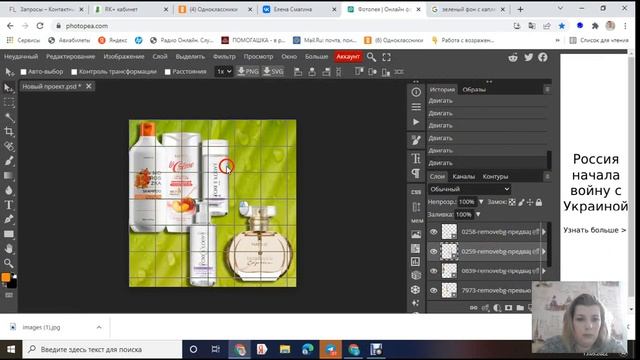Image resolution: width=640 pixels, height=360 pixels.
Task: Select the Magic Wand tool
Action: (9, 117)
